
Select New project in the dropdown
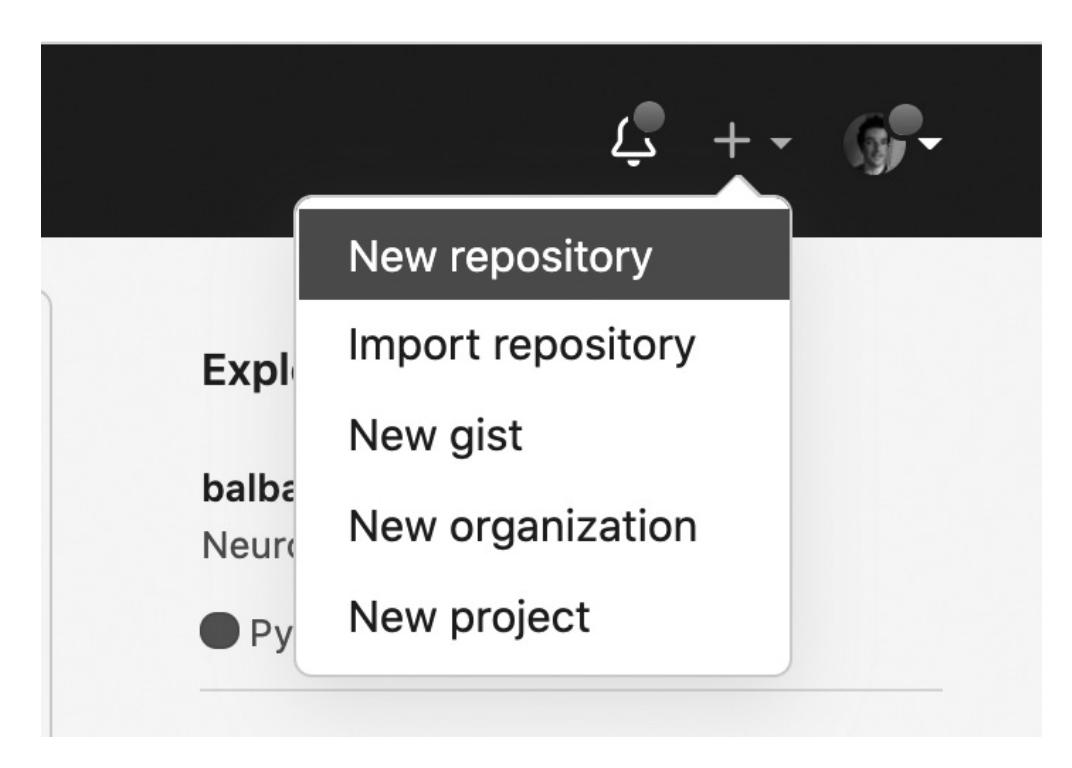(x=468, y=617)
